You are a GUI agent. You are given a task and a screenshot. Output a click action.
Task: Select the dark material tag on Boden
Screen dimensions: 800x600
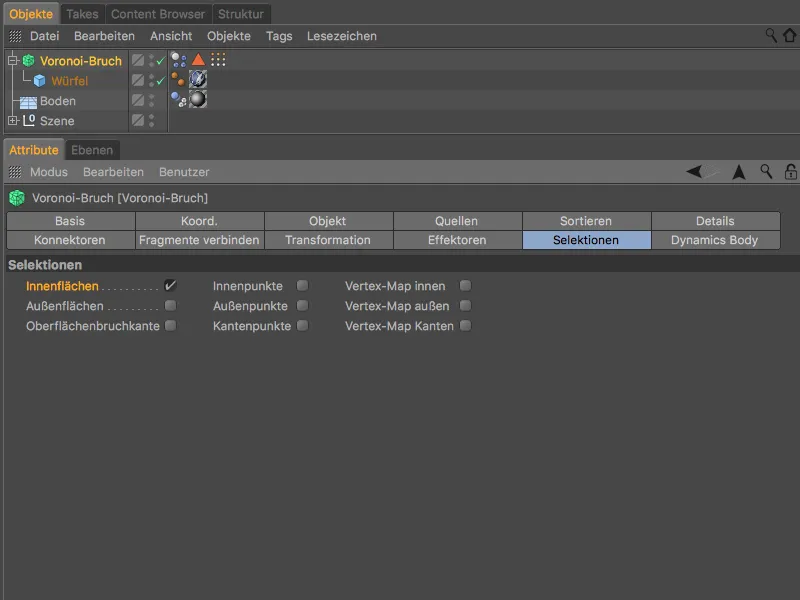pos(198,99)
